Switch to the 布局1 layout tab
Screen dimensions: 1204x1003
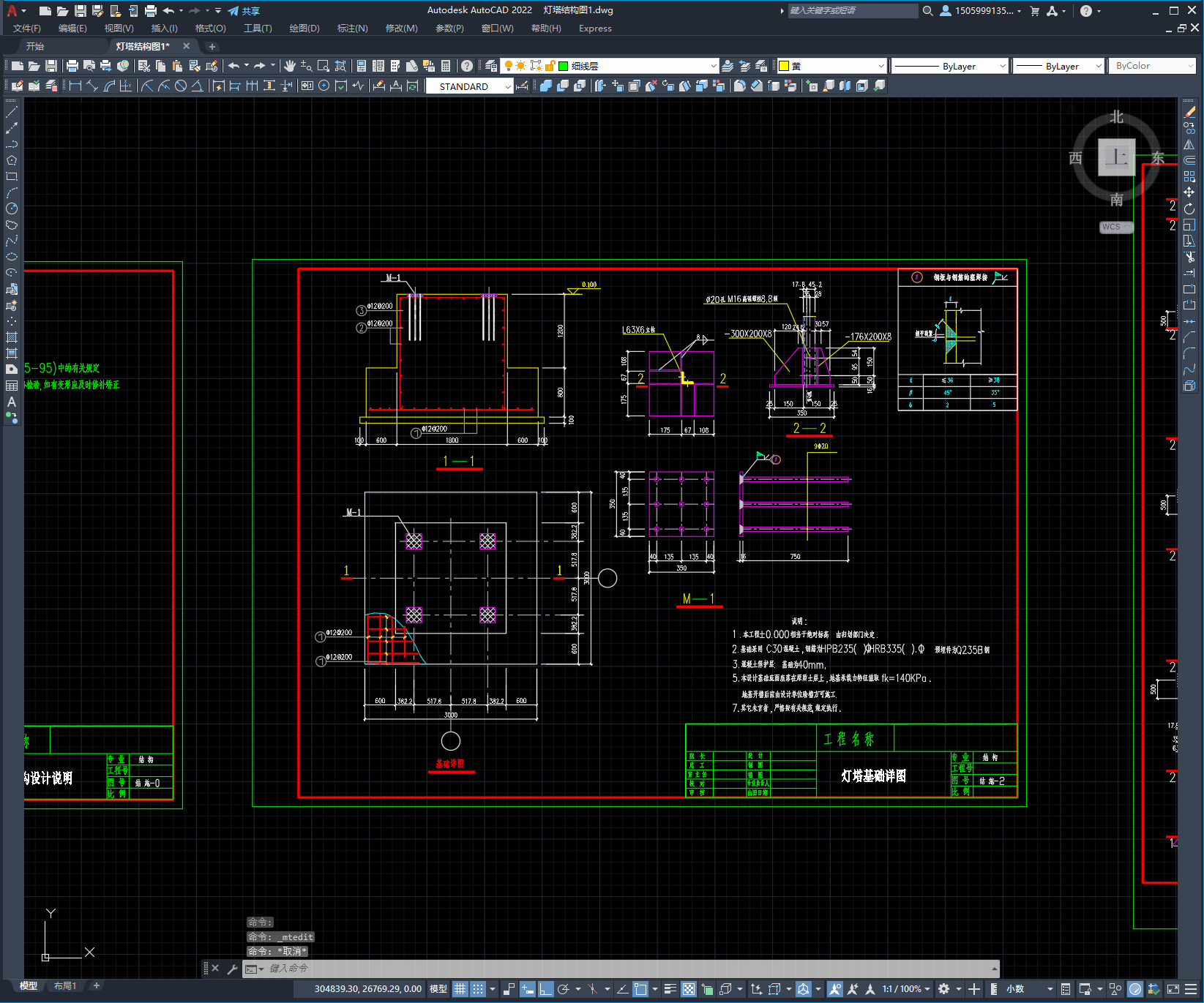64,986
